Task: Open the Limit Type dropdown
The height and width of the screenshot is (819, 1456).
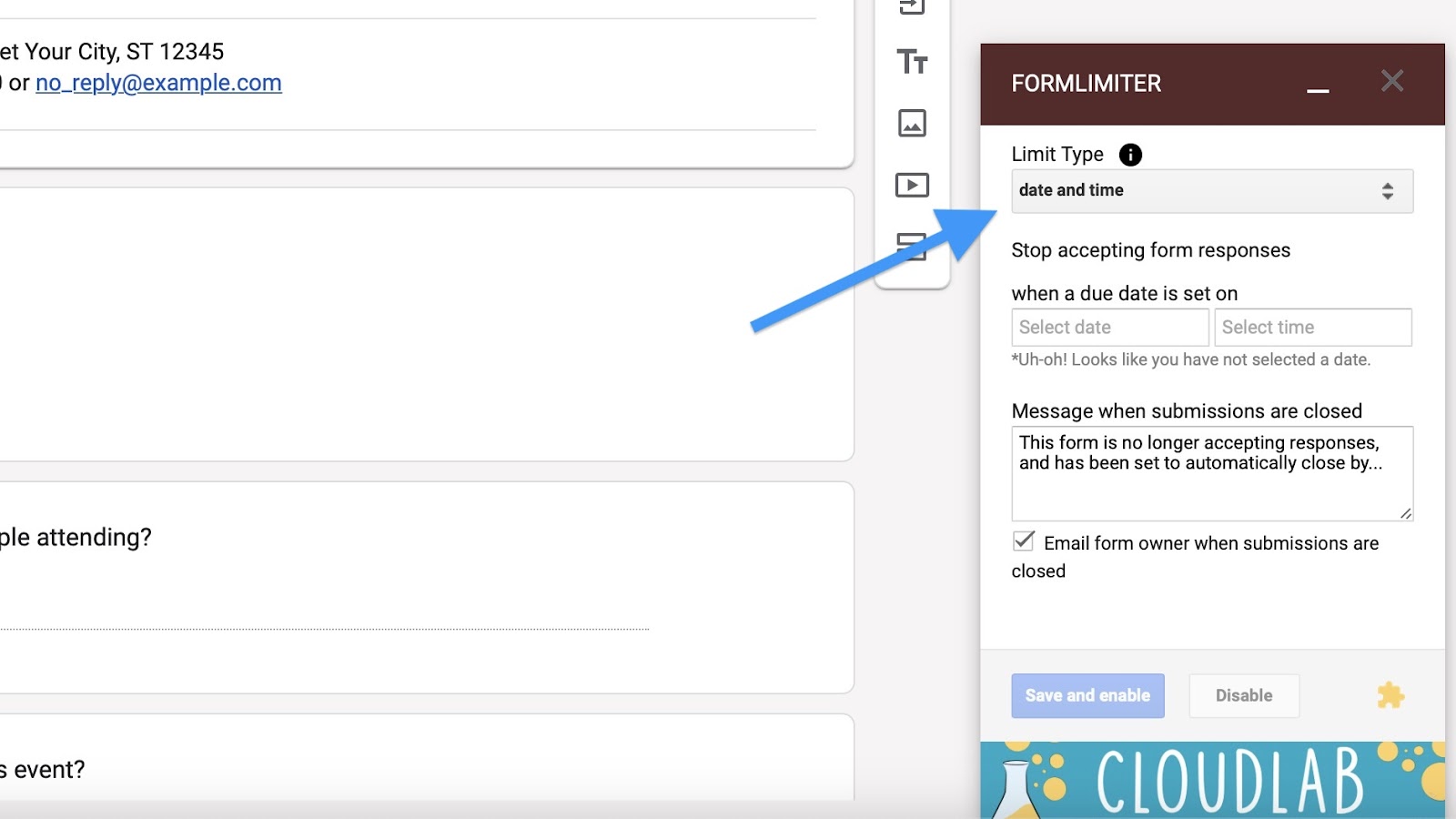Action: pyautogui.click(x=1212, y=191)
